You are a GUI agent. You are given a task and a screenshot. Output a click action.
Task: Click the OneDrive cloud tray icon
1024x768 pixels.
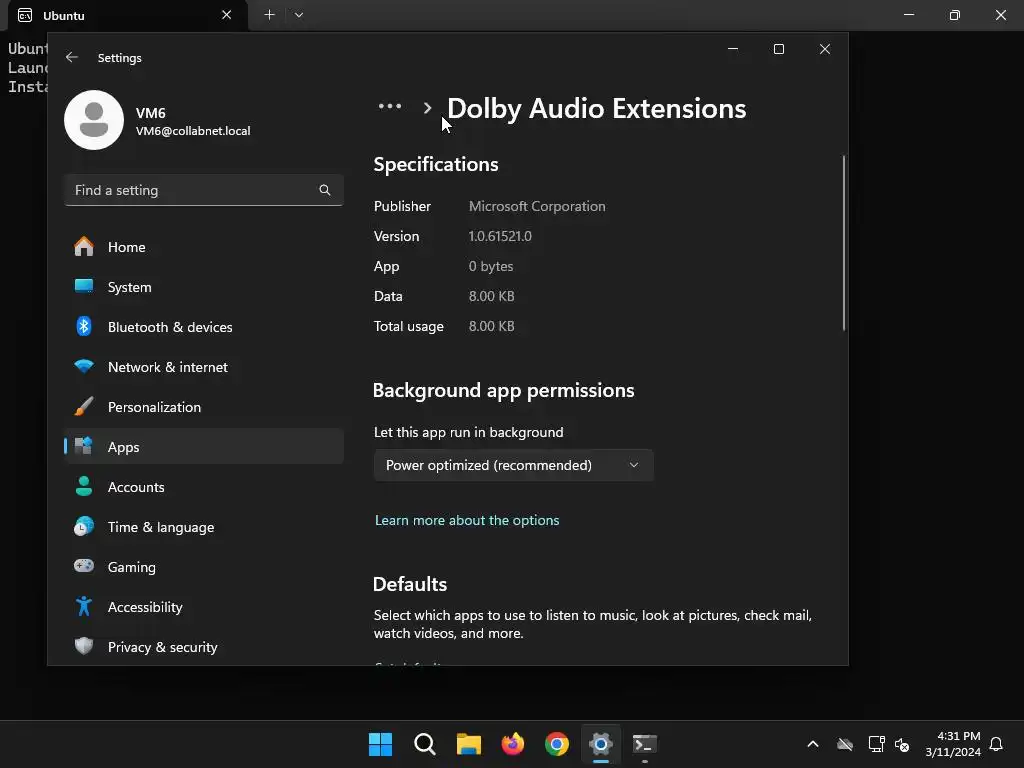click(845, 744)
